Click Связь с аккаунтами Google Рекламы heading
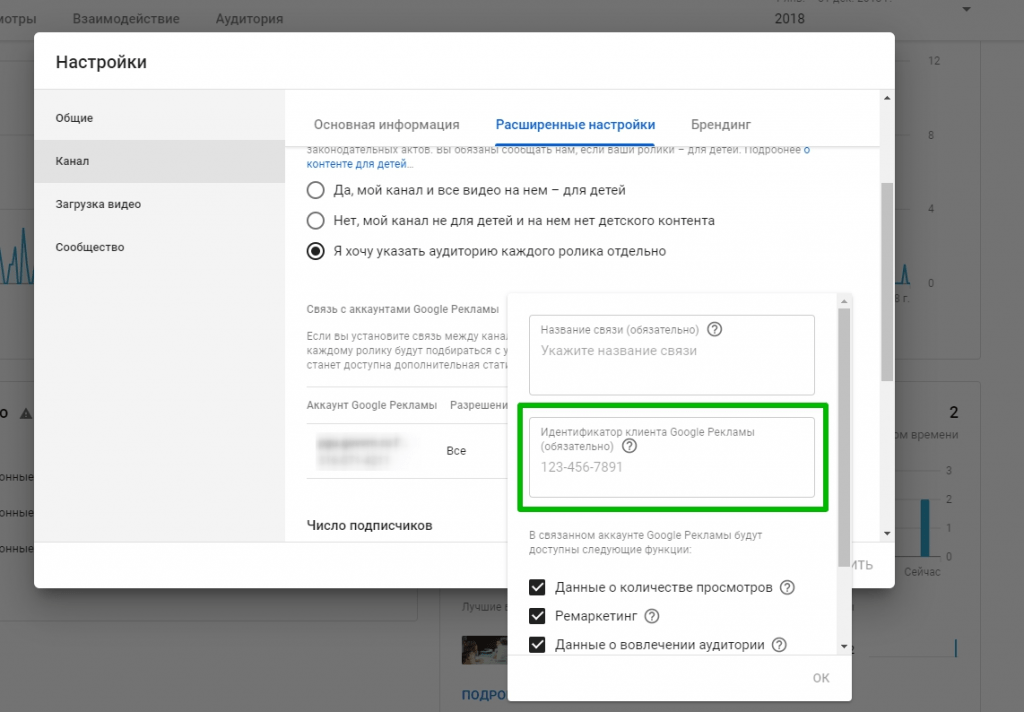 [x=403, y=309]
